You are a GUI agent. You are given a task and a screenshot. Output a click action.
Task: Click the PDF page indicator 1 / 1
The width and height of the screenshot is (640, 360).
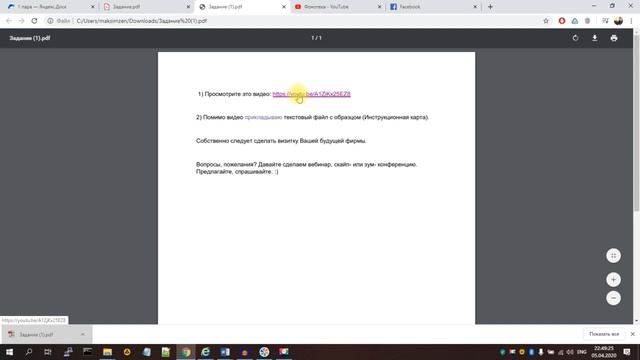point(316,38)
